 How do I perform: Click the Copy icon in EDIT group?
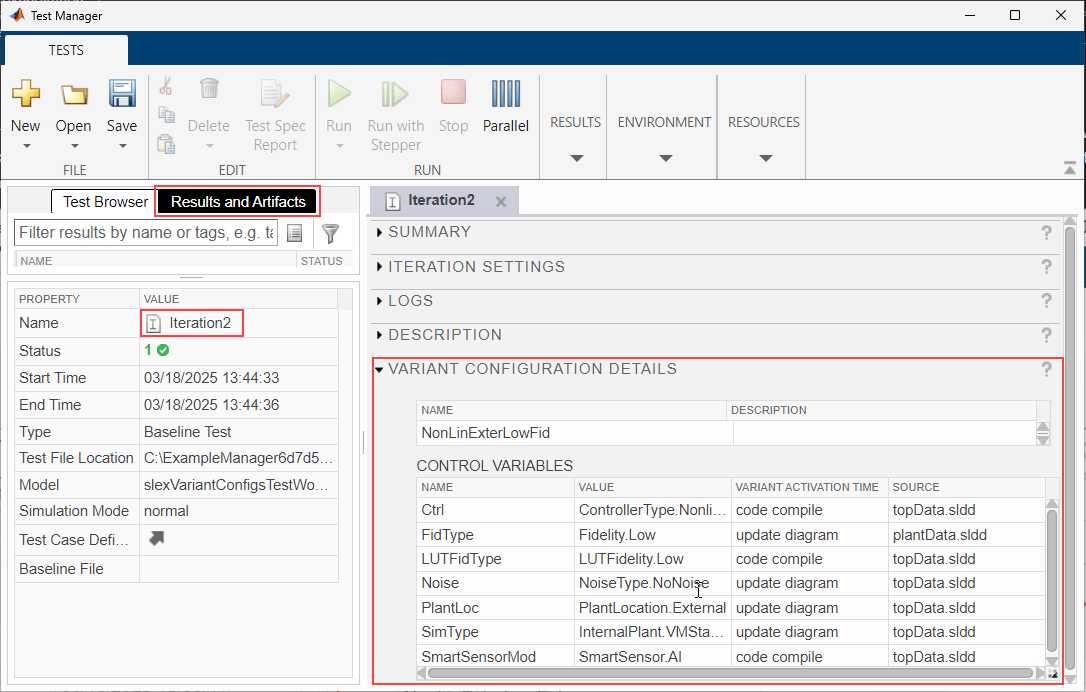point(166,114)
